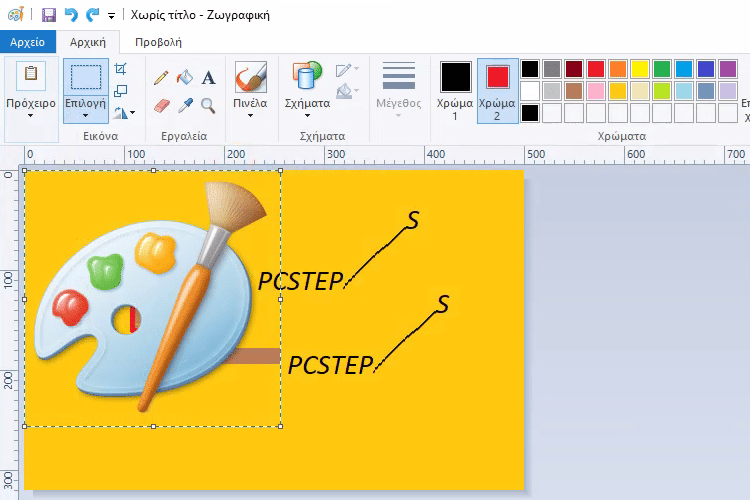
Task: Select the Fill with color bucket tool
Action: pyautogui.click(x=185, y=78)
